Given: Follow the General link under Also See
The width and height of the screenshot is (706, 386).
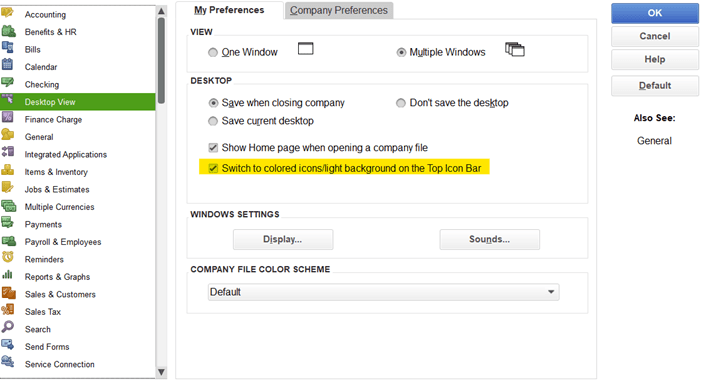Looking at the screenshot, I should [x=654, y=141].
